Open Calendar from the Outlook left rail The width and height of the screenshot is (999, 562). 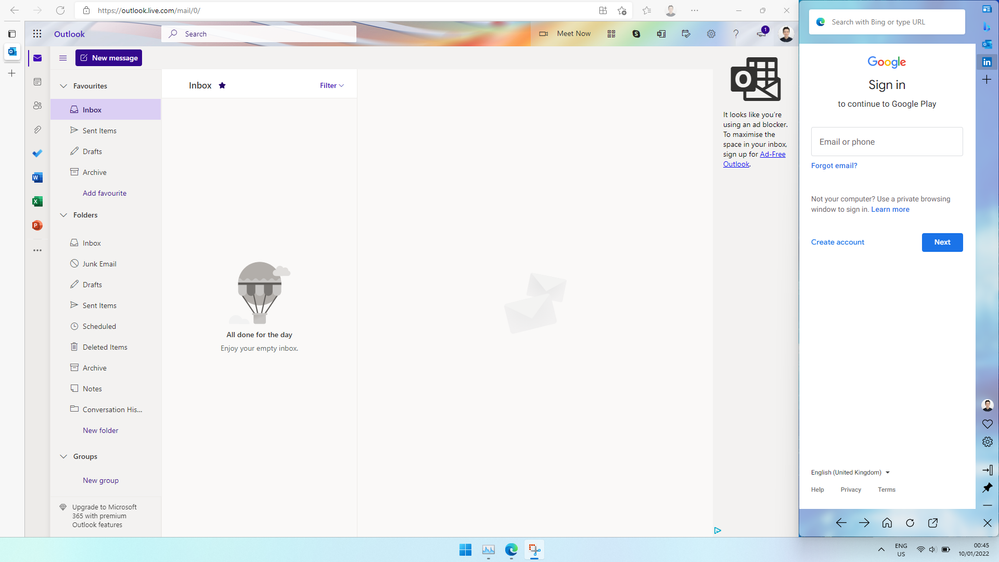tap(38, 82)
